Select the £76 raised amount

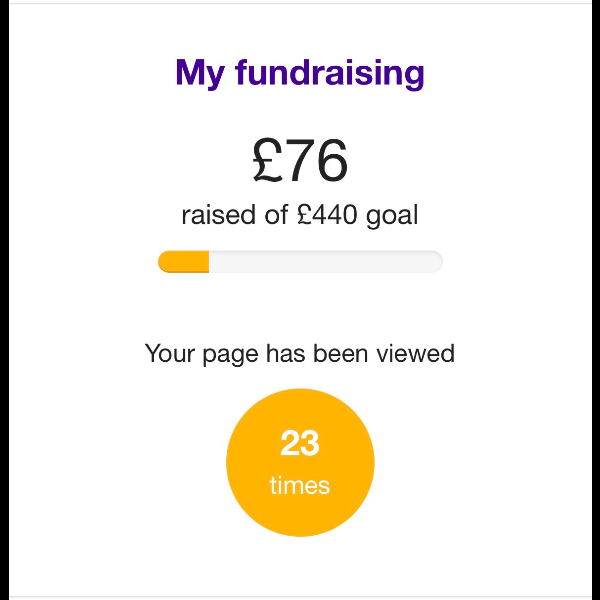click(300, 161)
